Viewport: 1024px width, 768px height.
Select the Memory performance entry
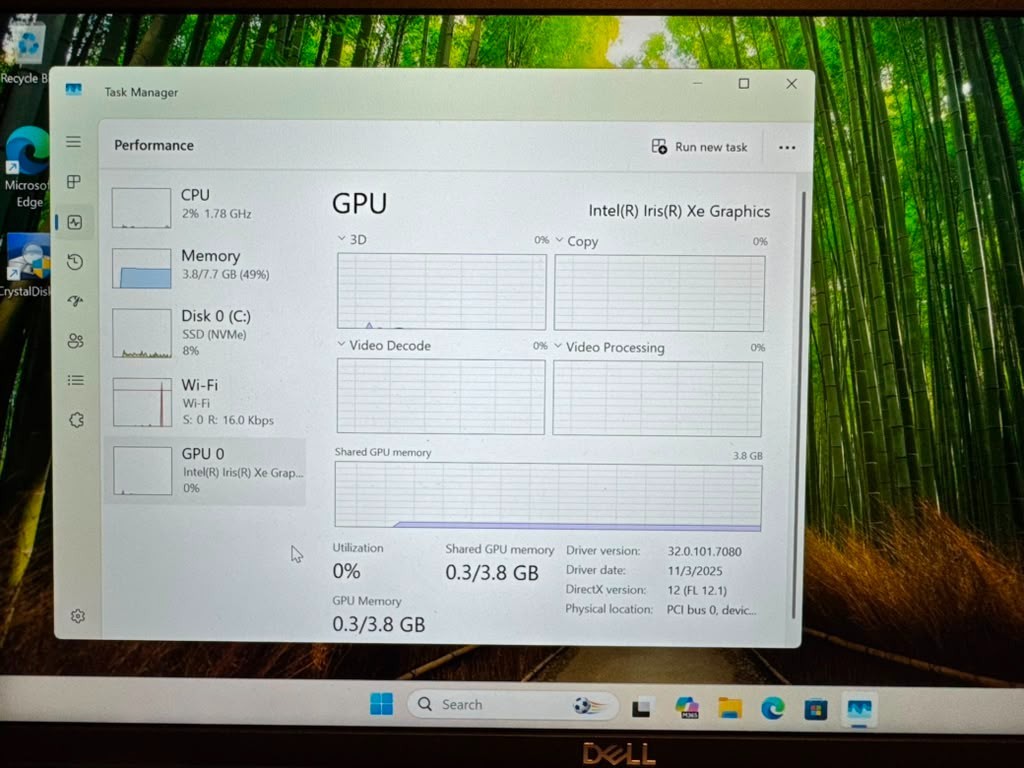tap(206, 267)
